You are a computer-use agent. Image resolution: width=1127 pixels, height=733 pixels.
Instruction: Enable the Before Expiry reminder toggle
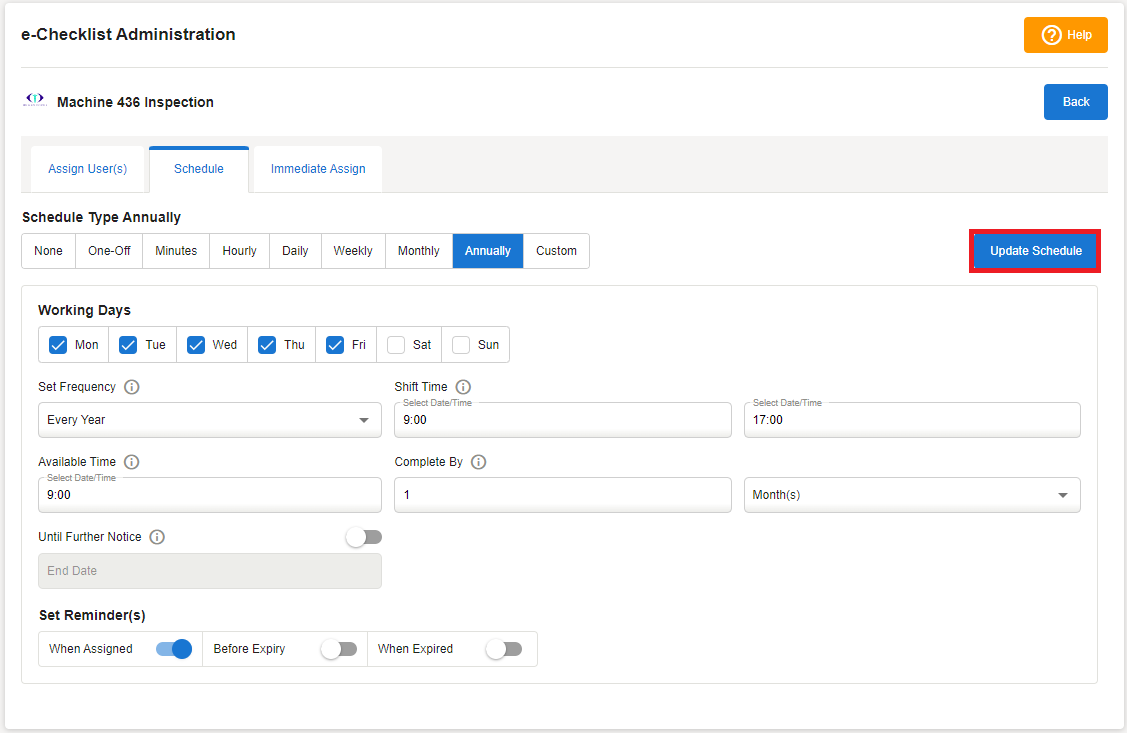click(338, 649)
